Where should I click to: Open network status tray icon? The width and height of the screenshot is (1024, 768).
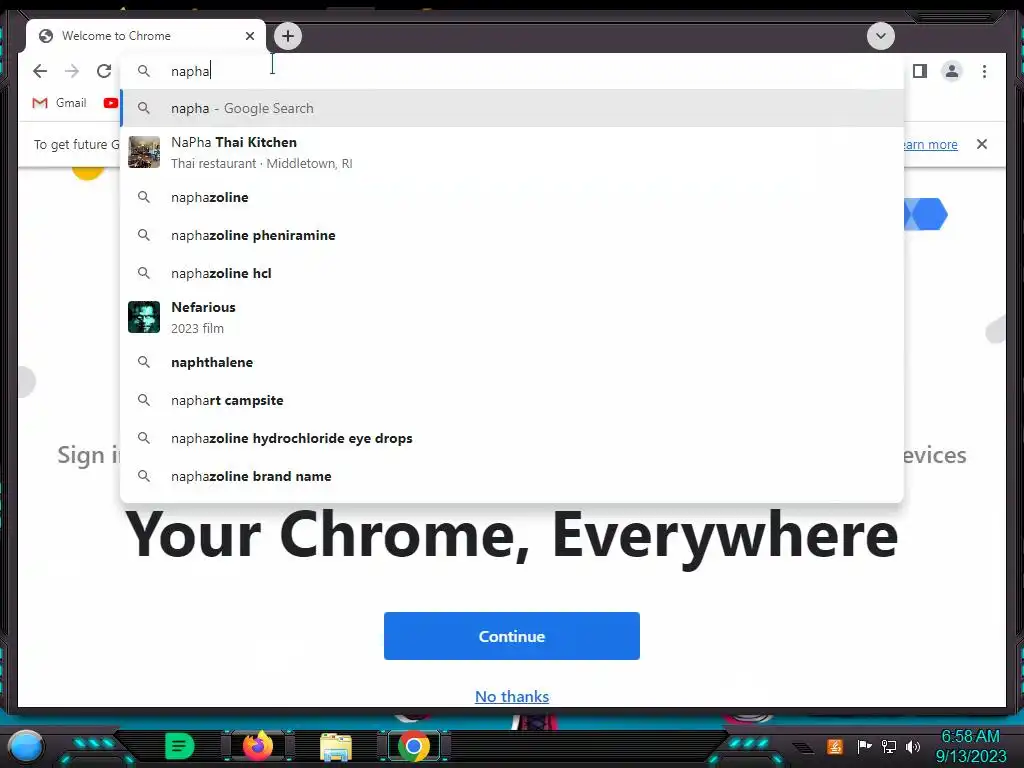click(889, 746)
